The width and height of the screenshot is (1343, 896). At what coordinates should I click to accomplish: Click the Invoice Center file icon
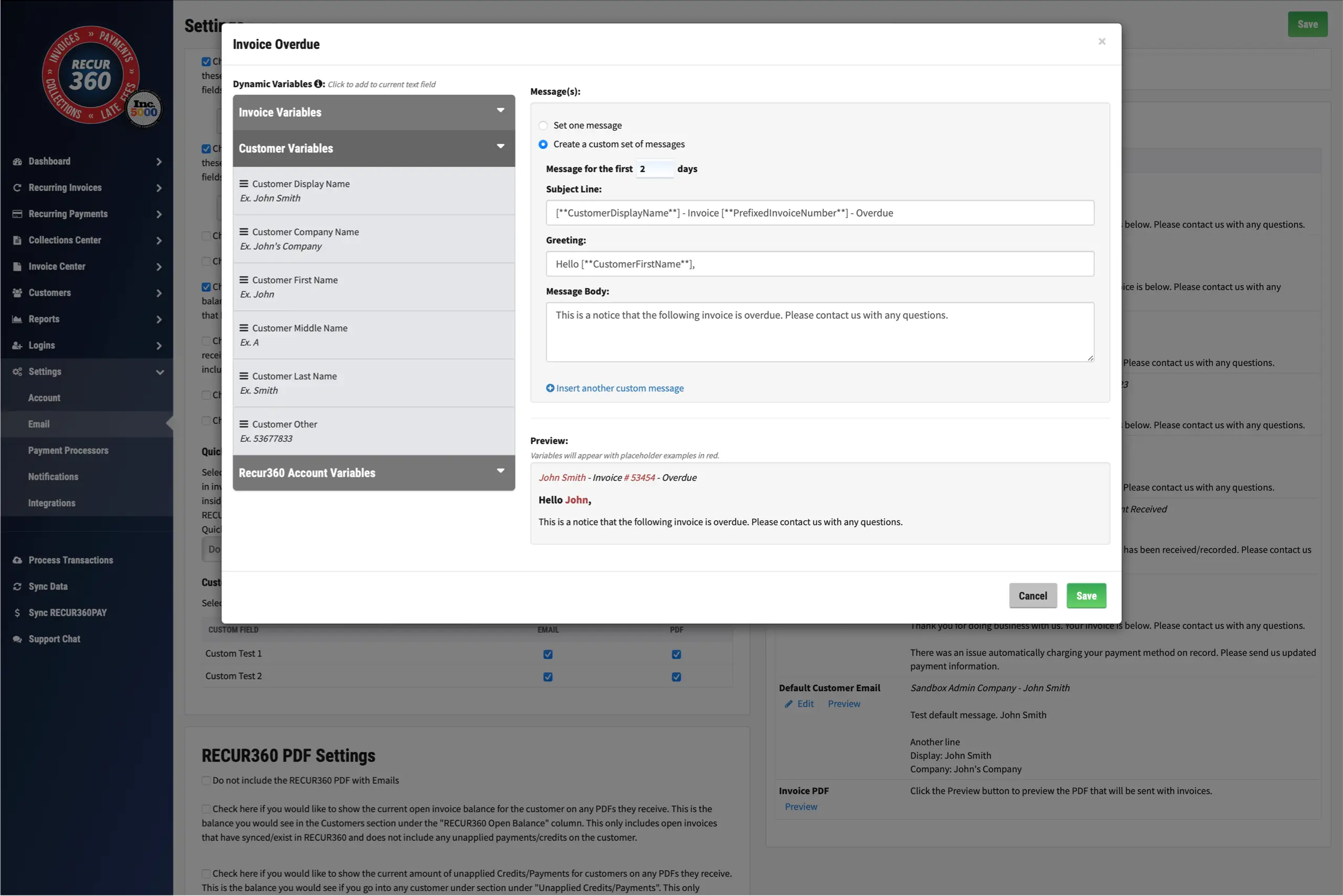pos(17,267)
